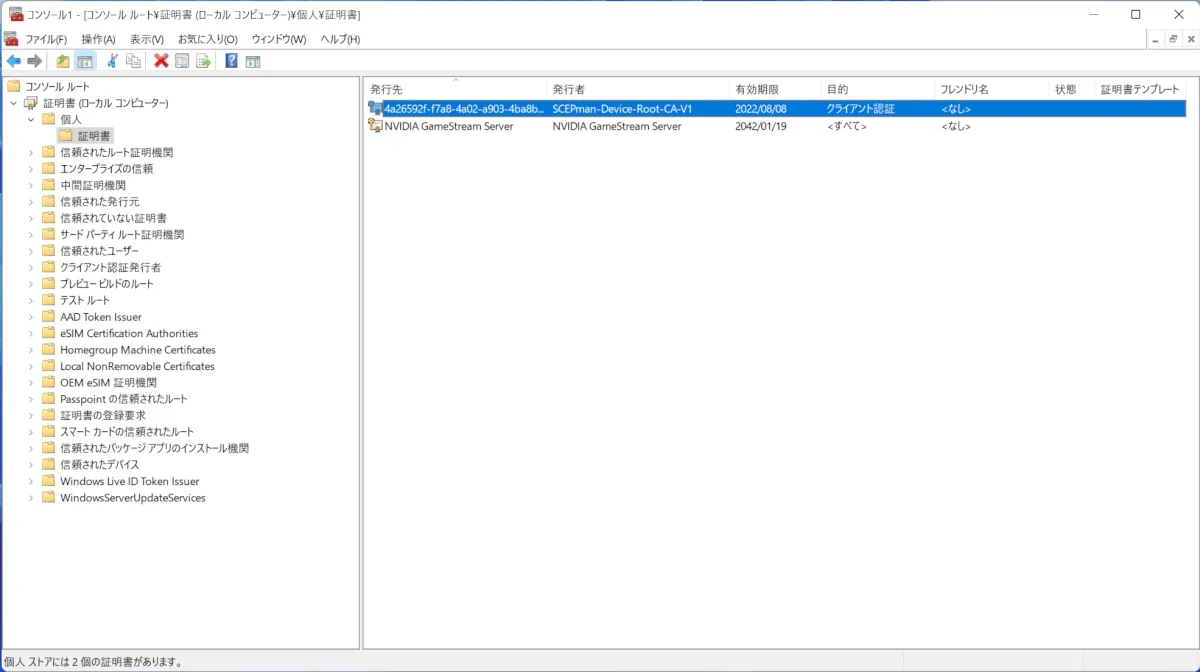Expand the エンタープライズの信頼 node
Screen dimensions: 1200x672
point(31,169)
